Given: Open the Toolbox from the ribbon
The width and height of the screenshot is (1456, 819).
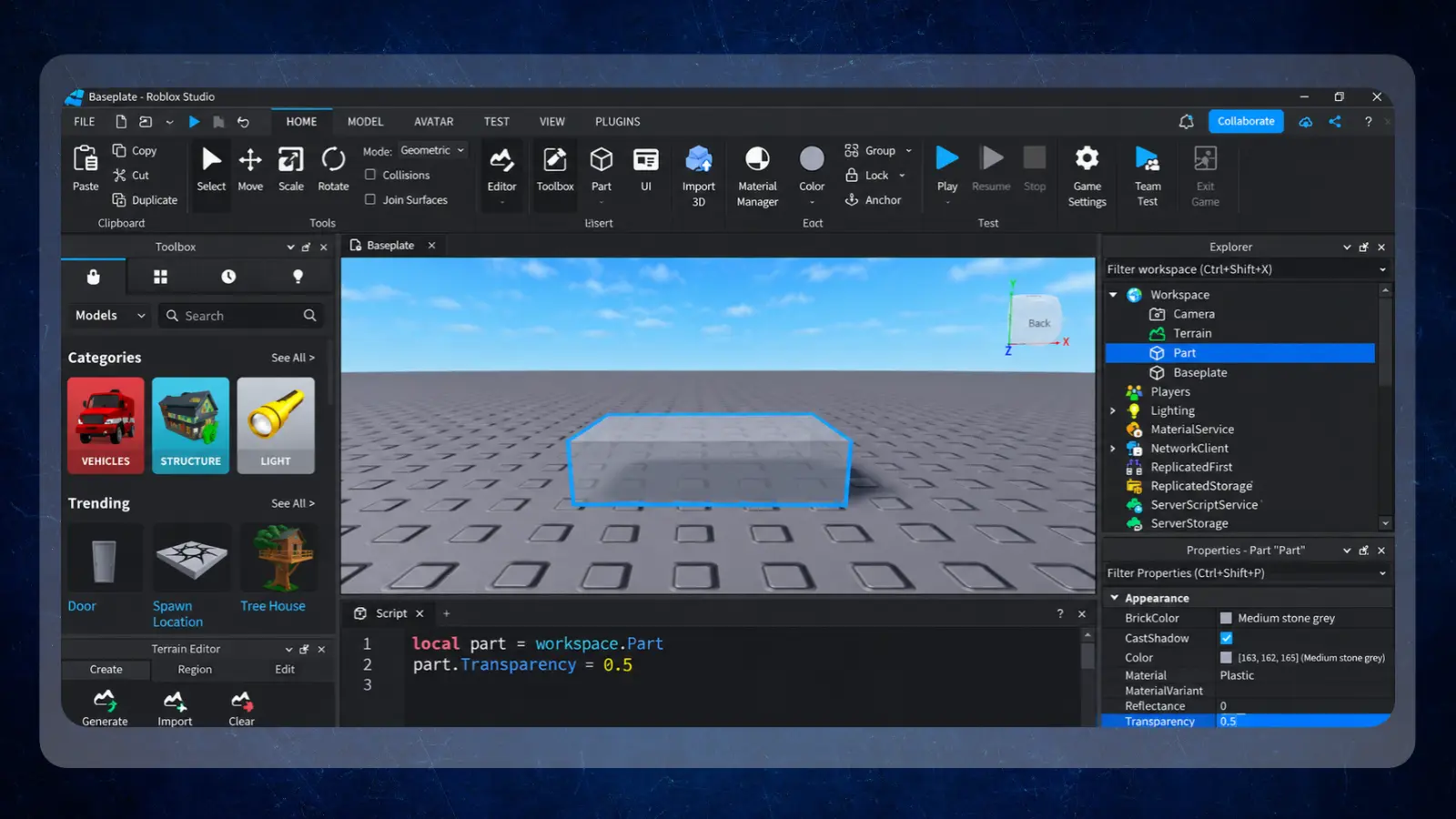Looking at the screenshot, I should coord(555,170).
